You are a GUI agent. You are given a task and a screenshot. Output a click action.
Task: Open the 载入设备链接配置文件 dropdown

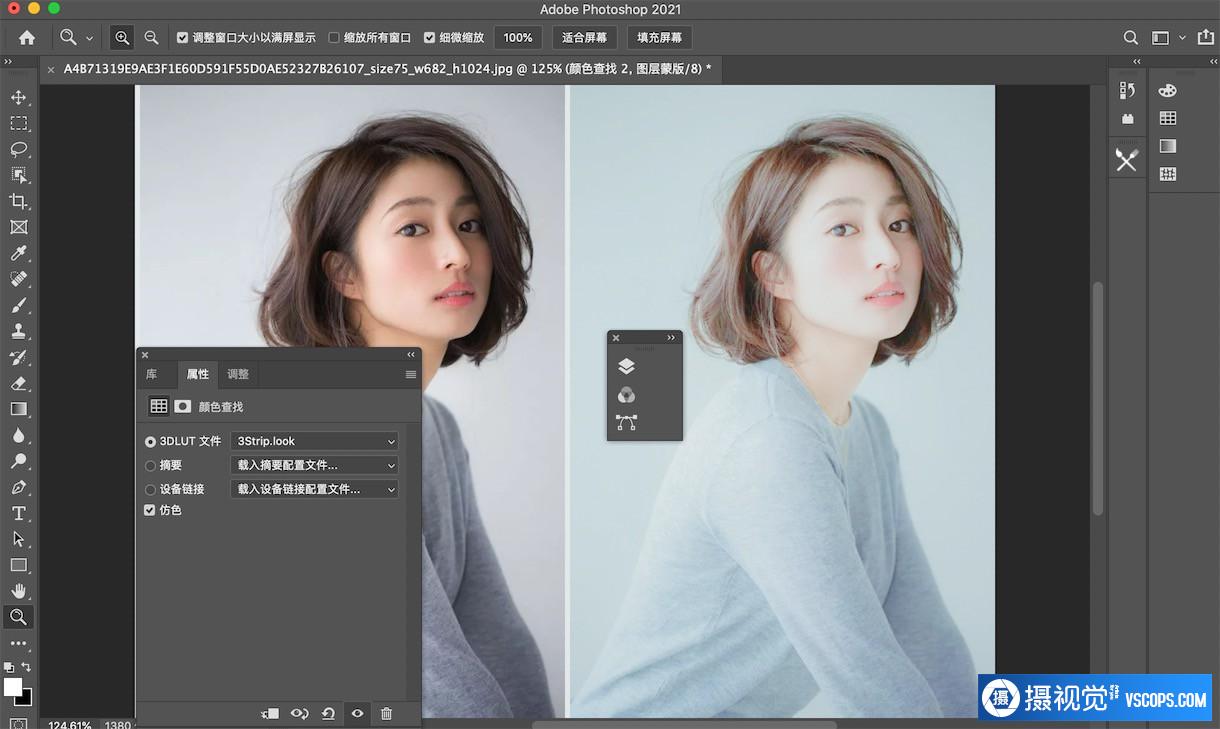314,489
